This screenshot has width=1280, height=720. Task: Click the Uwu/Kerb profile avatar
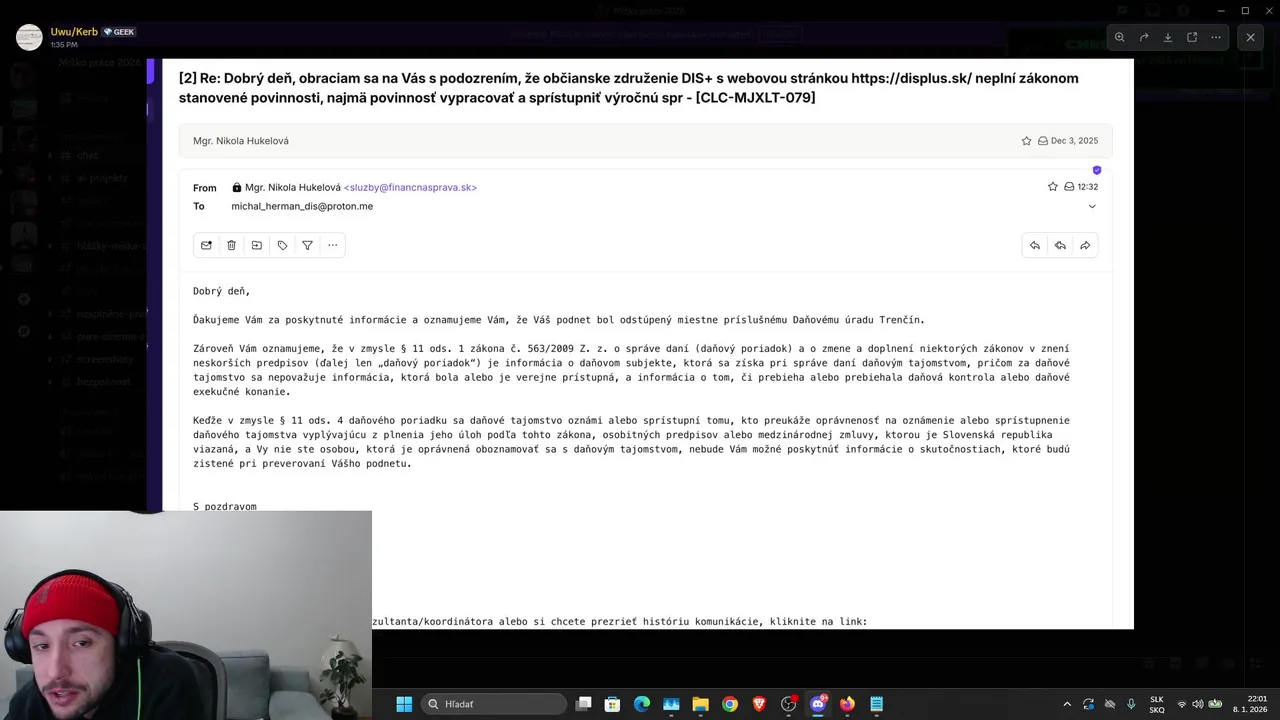[30, 37]
